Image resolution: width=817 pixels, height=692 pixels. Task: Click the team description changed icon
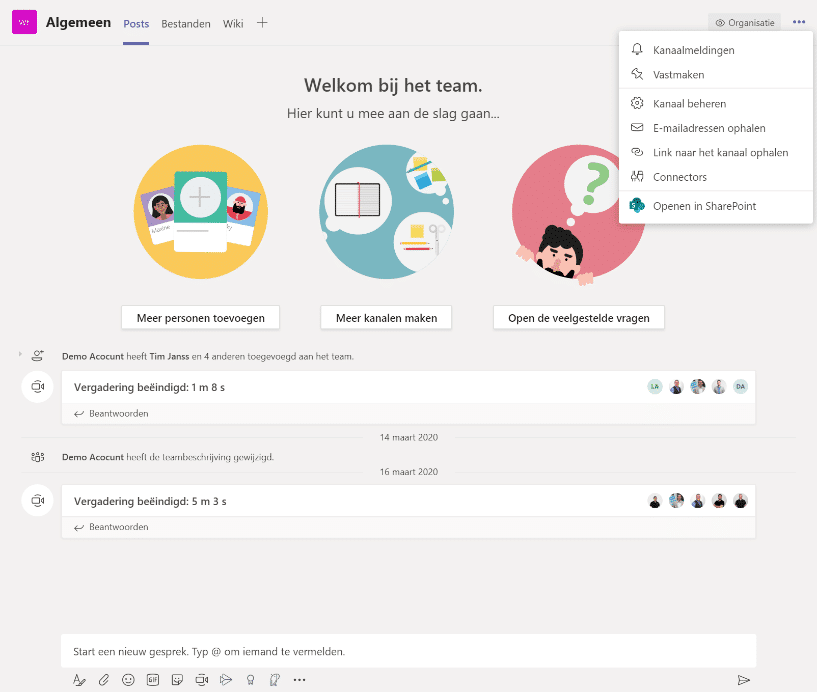point(38,457)
